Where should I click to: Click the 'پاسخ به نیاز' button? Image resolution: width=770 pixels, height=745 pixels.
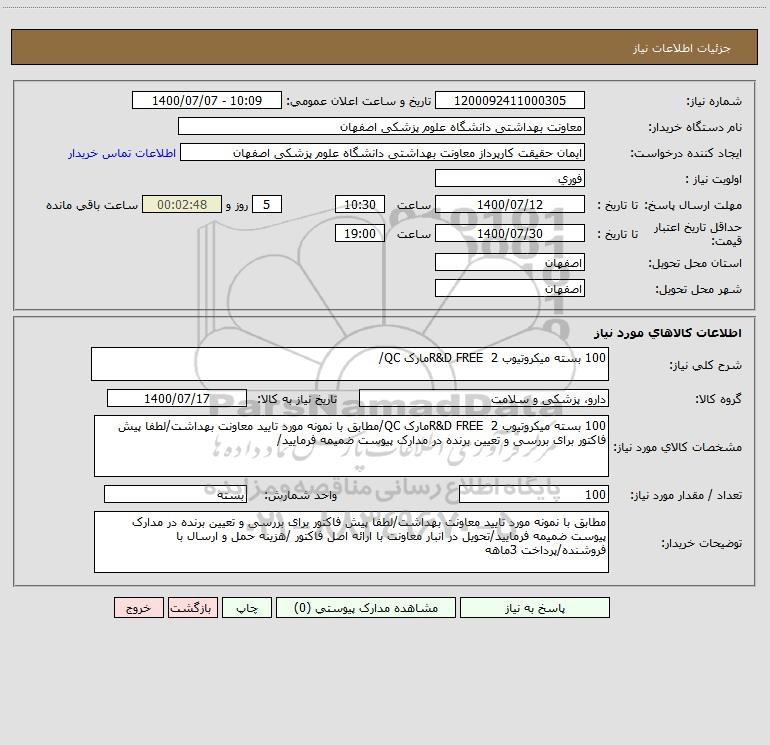[535, 608]
